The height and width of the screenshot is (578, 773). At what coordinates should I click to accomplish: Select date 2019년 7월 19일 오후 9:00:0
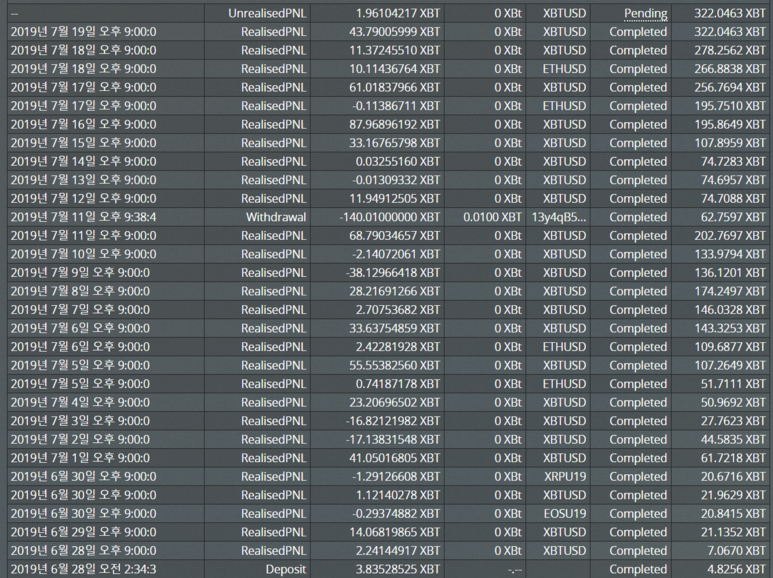tap(83, 32)
